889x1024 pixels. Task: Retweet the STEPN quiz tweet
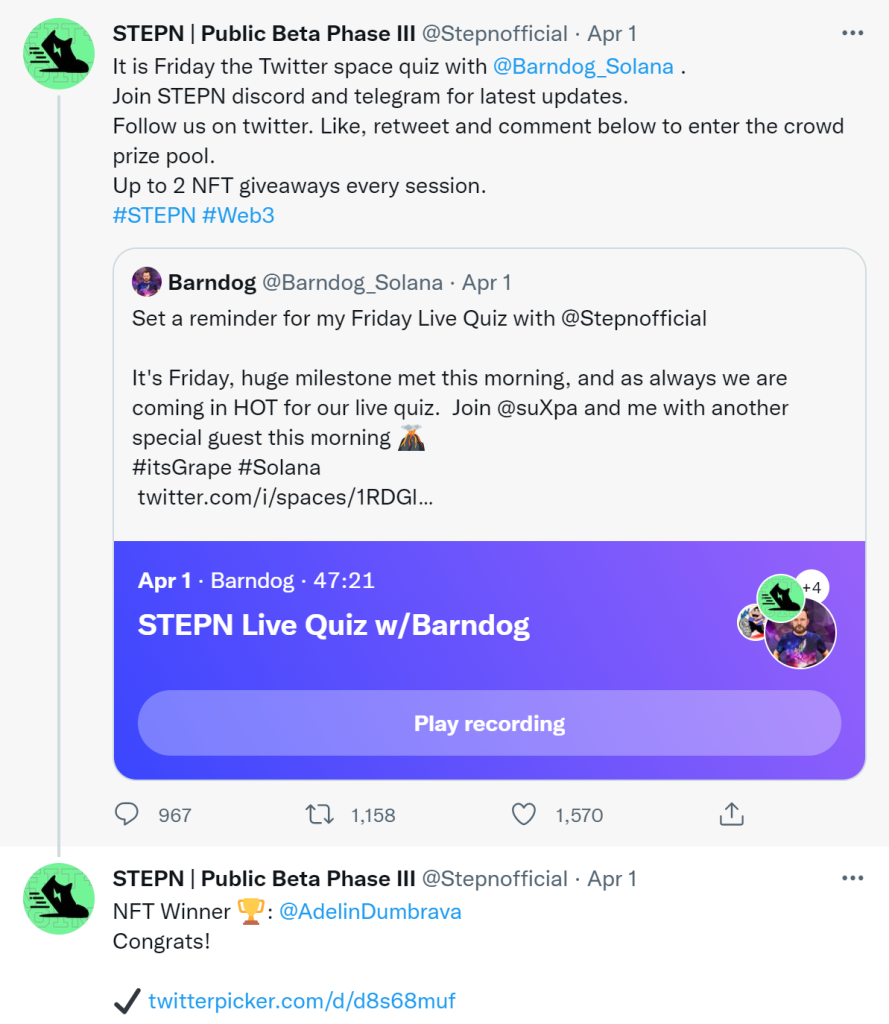319,815
